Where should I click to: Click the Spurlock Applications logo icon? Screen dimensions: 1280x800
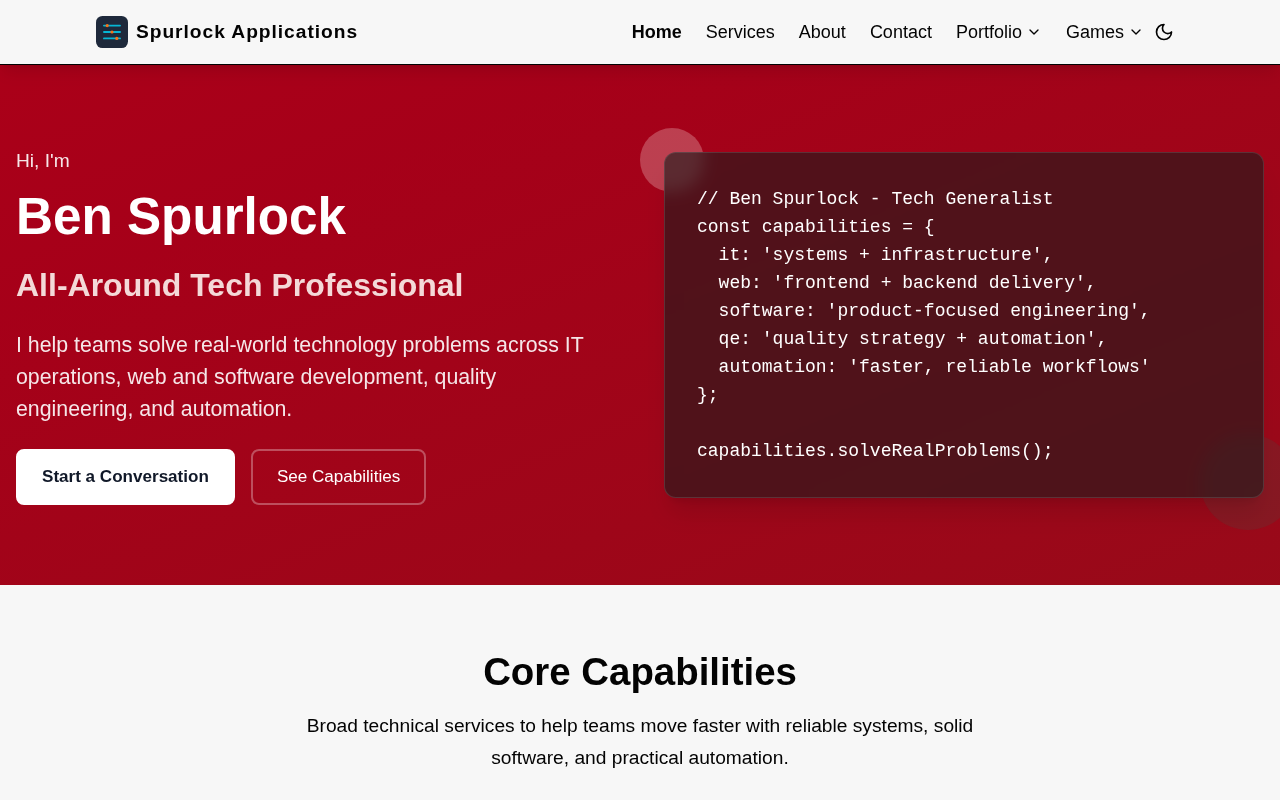click(112, 32)
